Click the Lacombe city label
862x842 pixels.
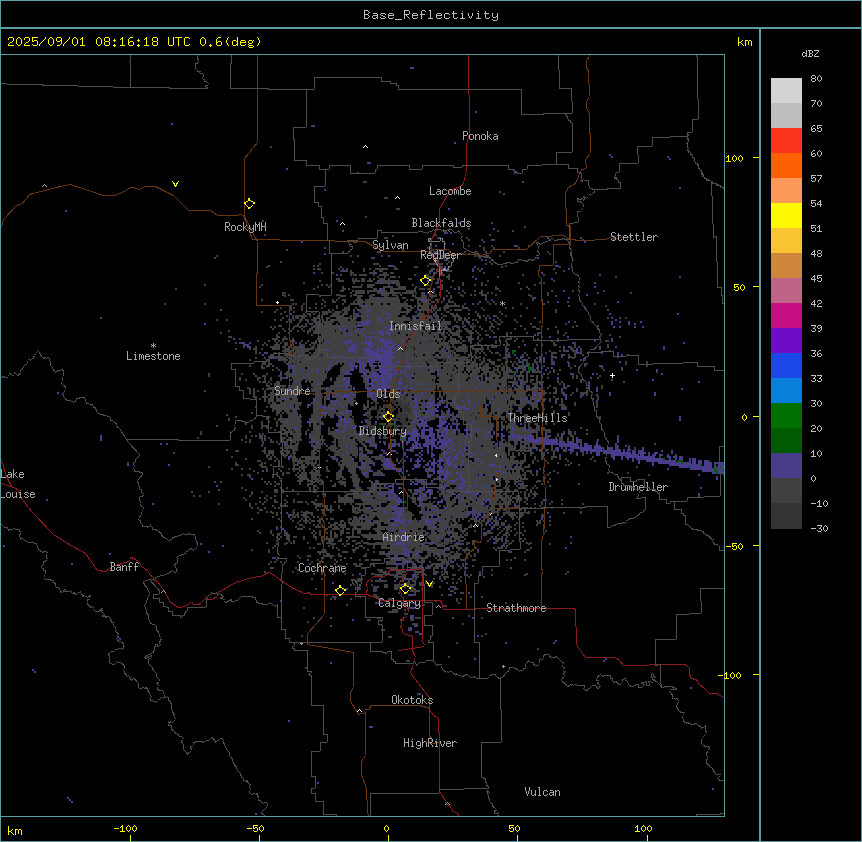pos(450,191)
